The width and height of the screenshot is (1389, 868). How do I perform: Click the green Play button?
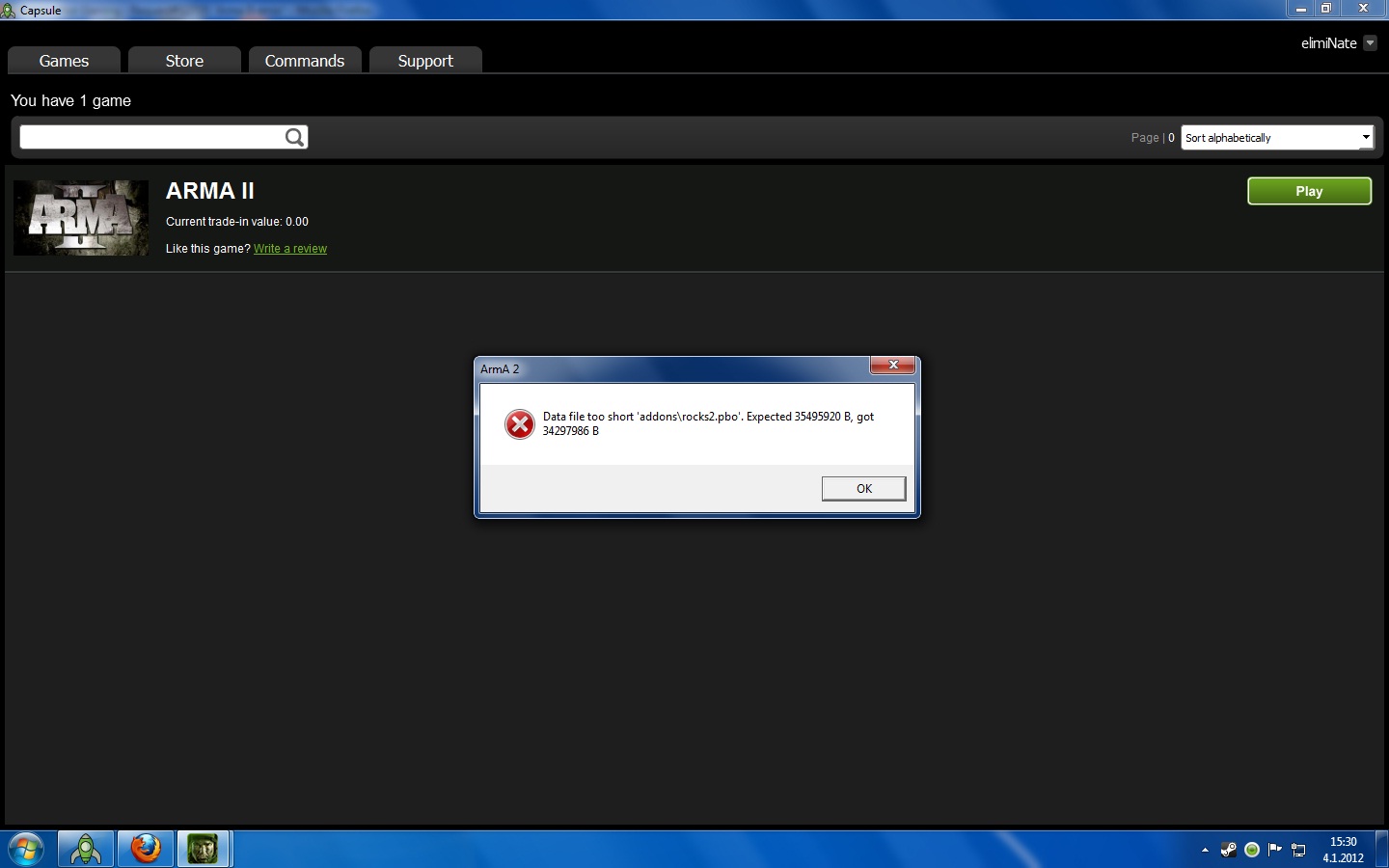tap(1309, 191)
